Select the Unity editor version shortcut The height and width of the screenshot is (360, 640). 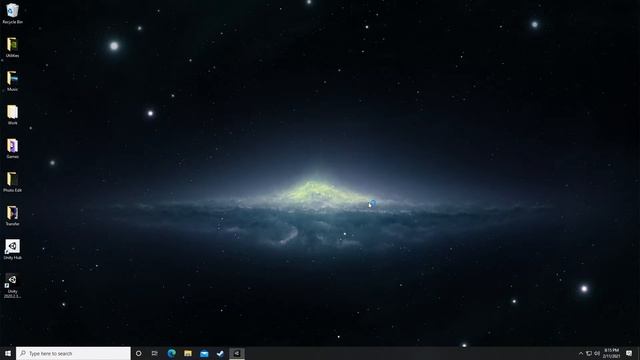(12, 286)
